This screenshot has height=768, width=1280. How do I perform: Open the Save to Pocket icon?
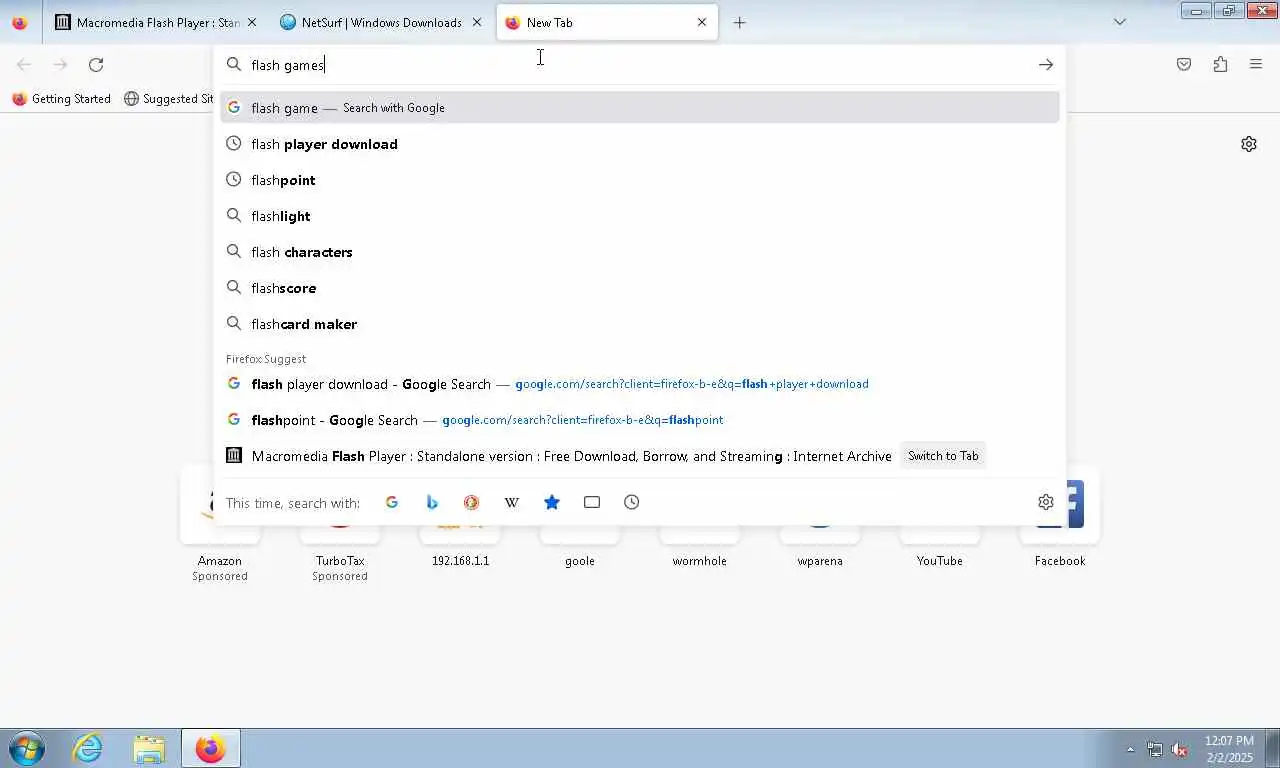coord(1184,65)
